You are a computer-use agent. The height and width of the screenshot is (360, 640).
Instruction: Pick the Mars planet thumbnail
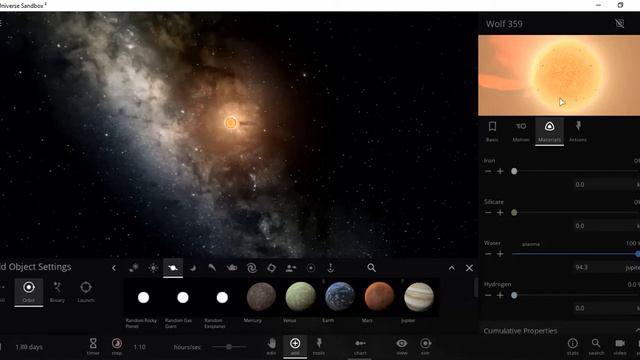[x=379, y=297]
